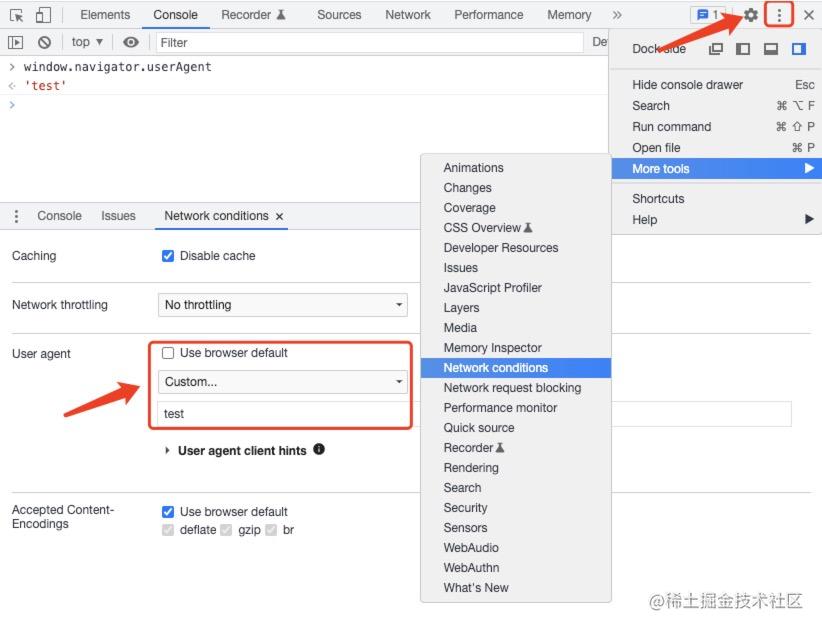Select Sensors from the More tools menu
This screenshot has width=822, height=630.
pos(465,527)
